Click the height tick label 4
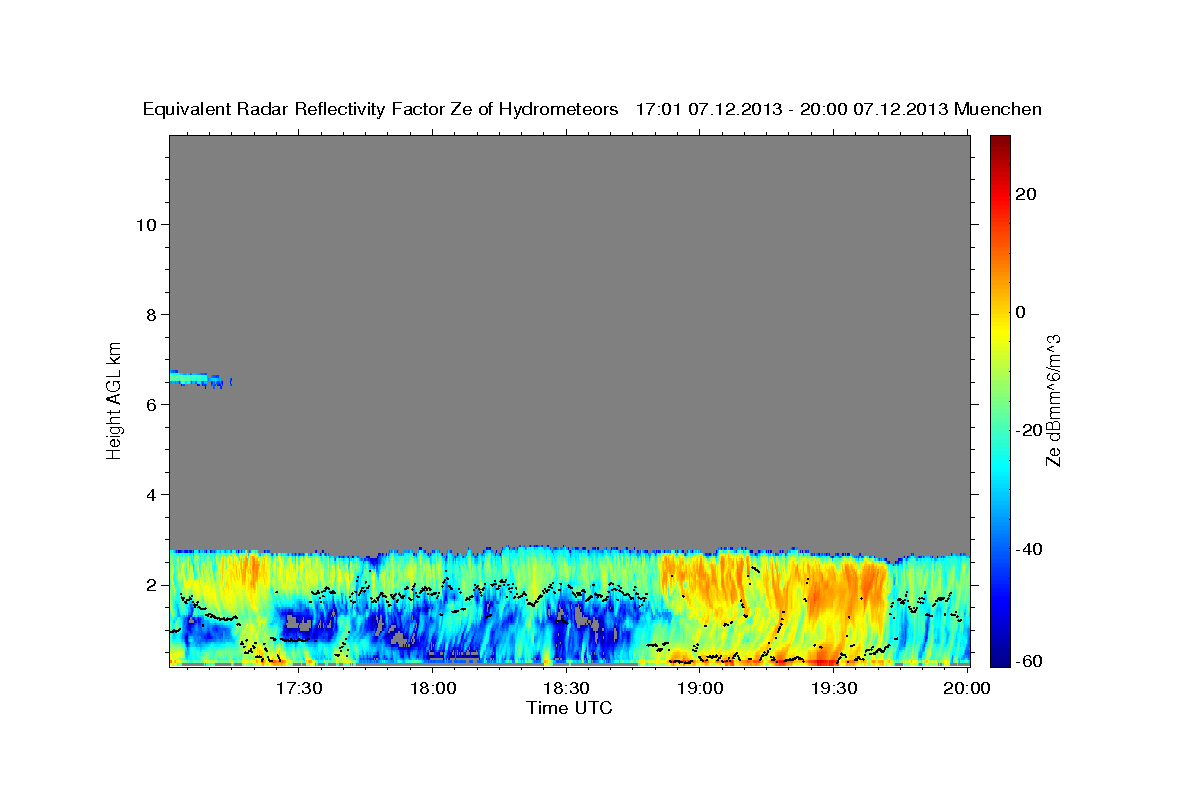Image resolution: width=1200 pixels, height=800 pixels. [x=151, y=494]
